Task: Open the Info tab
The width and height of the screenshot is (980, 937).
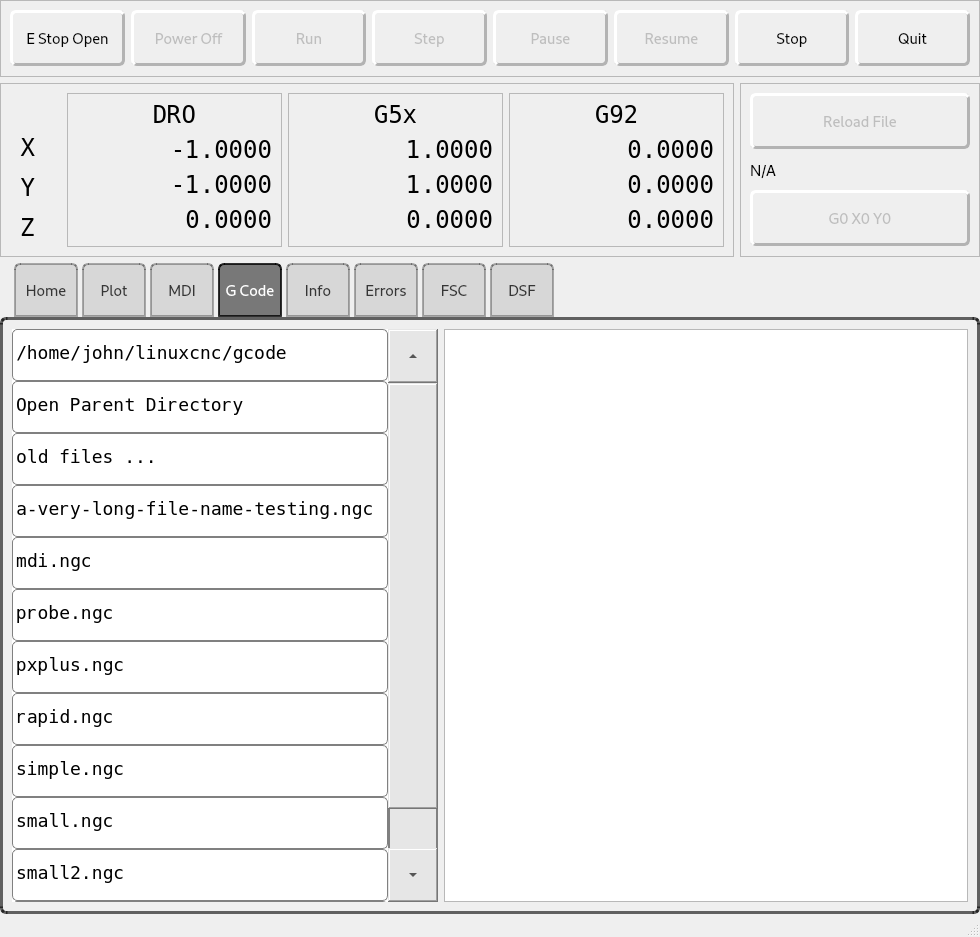Action: click(318, 291)
